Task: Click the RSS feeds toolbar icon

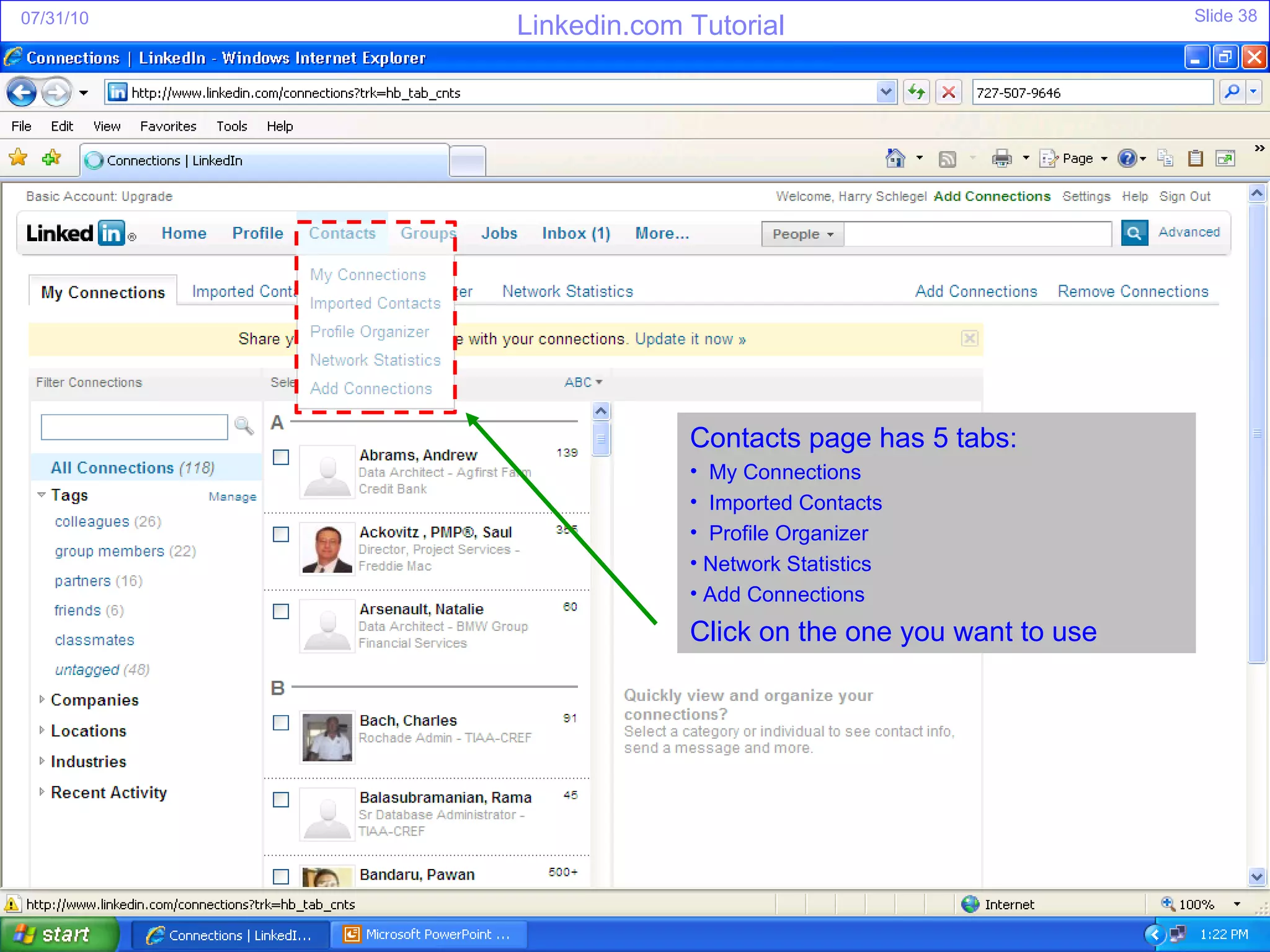Action: click(948, 159)
